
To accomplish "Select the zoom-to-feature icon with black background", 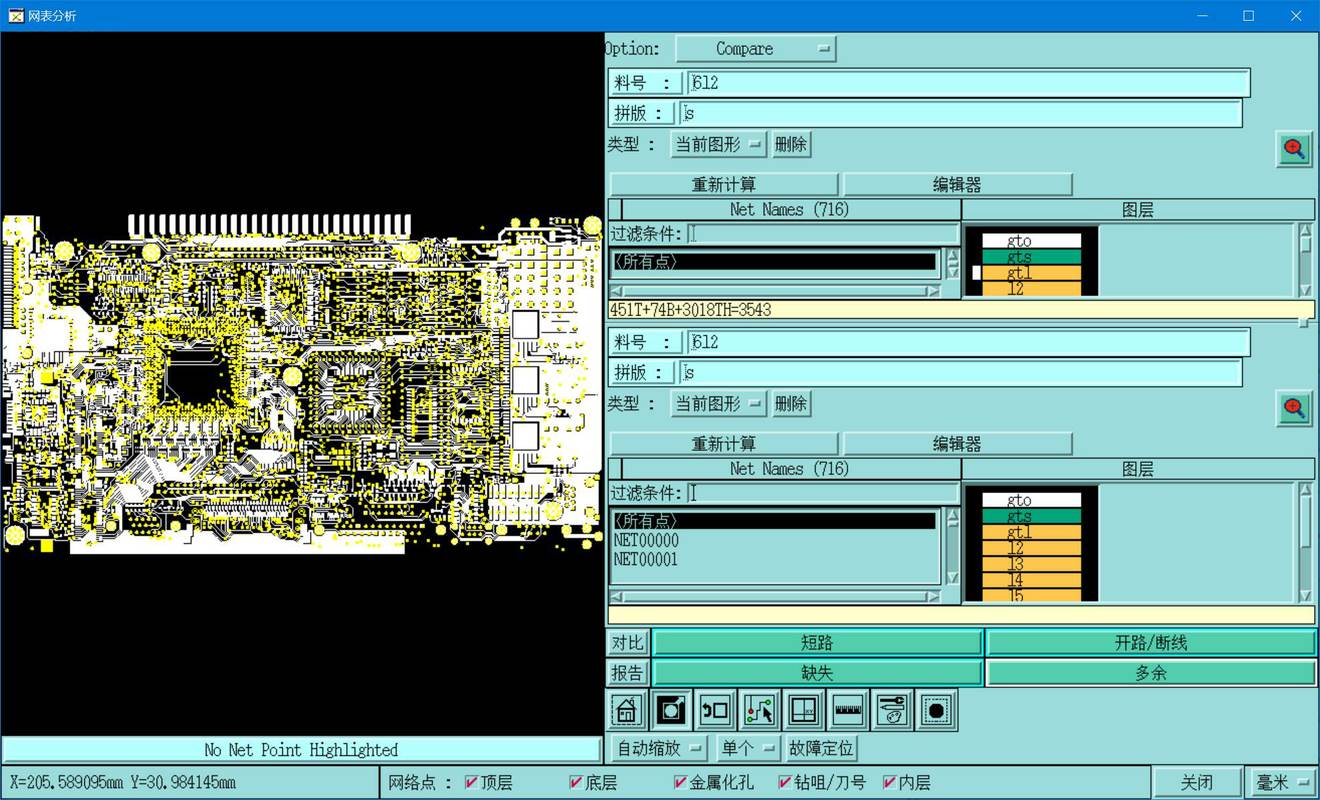I will pyautogui.click(x=670, y=710).
